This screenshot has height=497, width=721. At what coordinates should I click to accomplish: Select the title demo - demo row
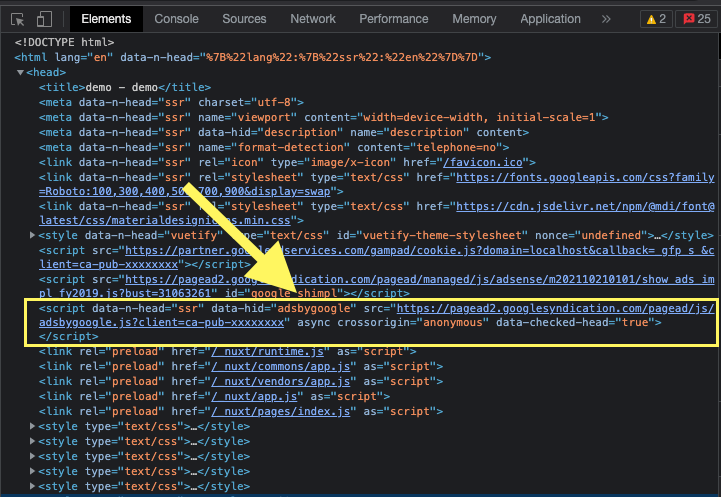tap(125, 87)
